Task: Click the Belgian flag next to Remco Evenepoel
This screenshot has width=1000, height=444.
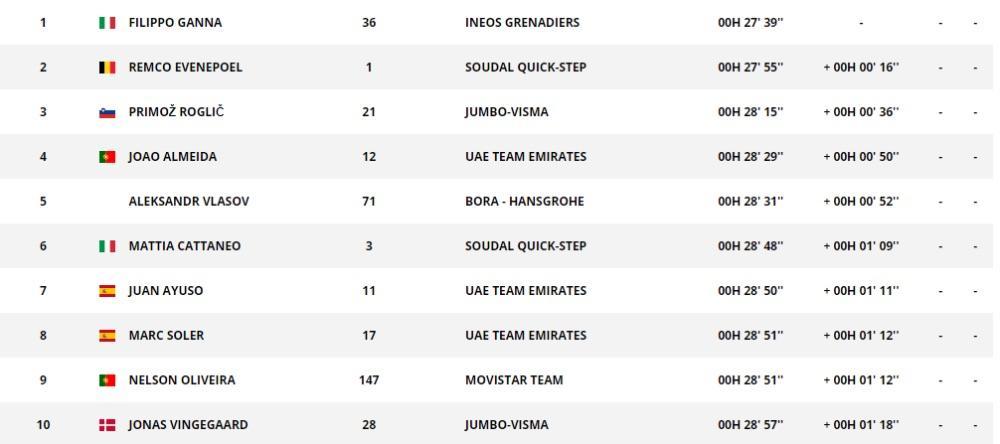Action: [107, 68]
